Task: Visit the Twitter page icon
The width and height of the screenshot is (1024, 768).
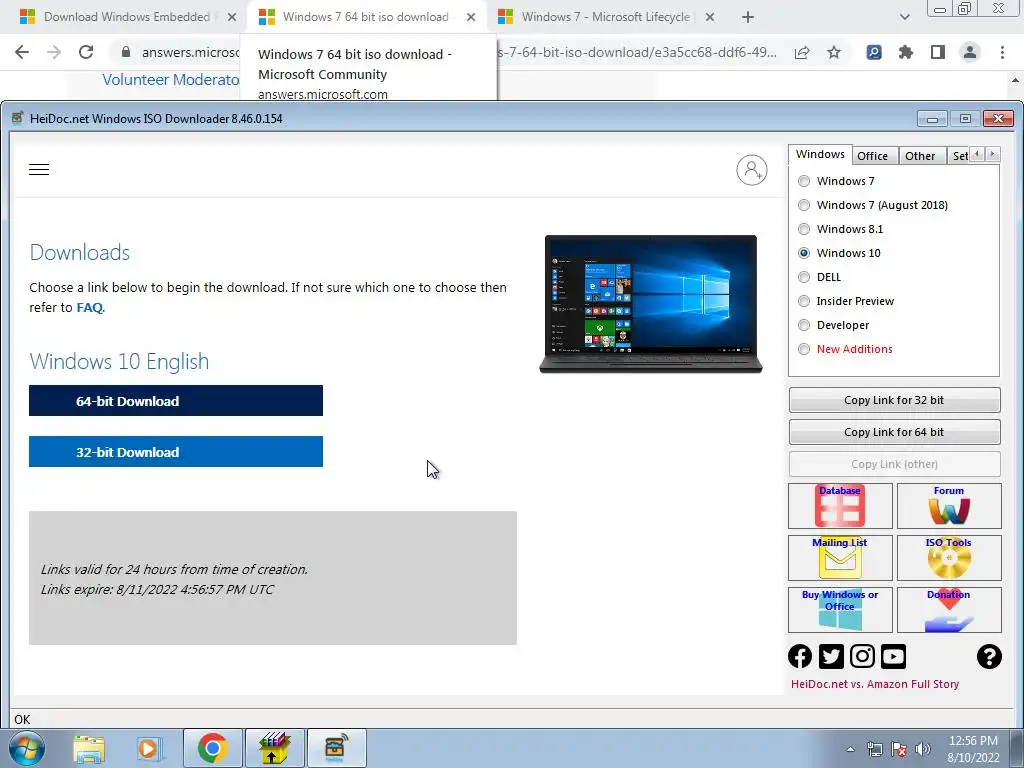Action: (x=831, y=656)
